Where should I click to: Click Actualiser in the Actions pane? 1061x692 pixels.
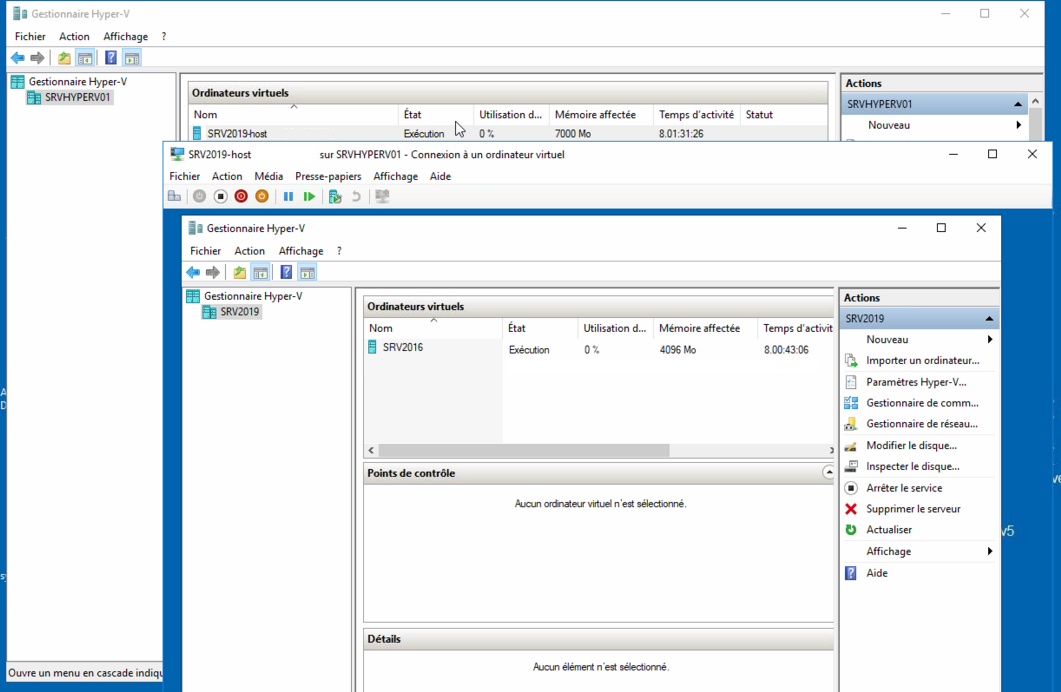[x=889, y=530]
